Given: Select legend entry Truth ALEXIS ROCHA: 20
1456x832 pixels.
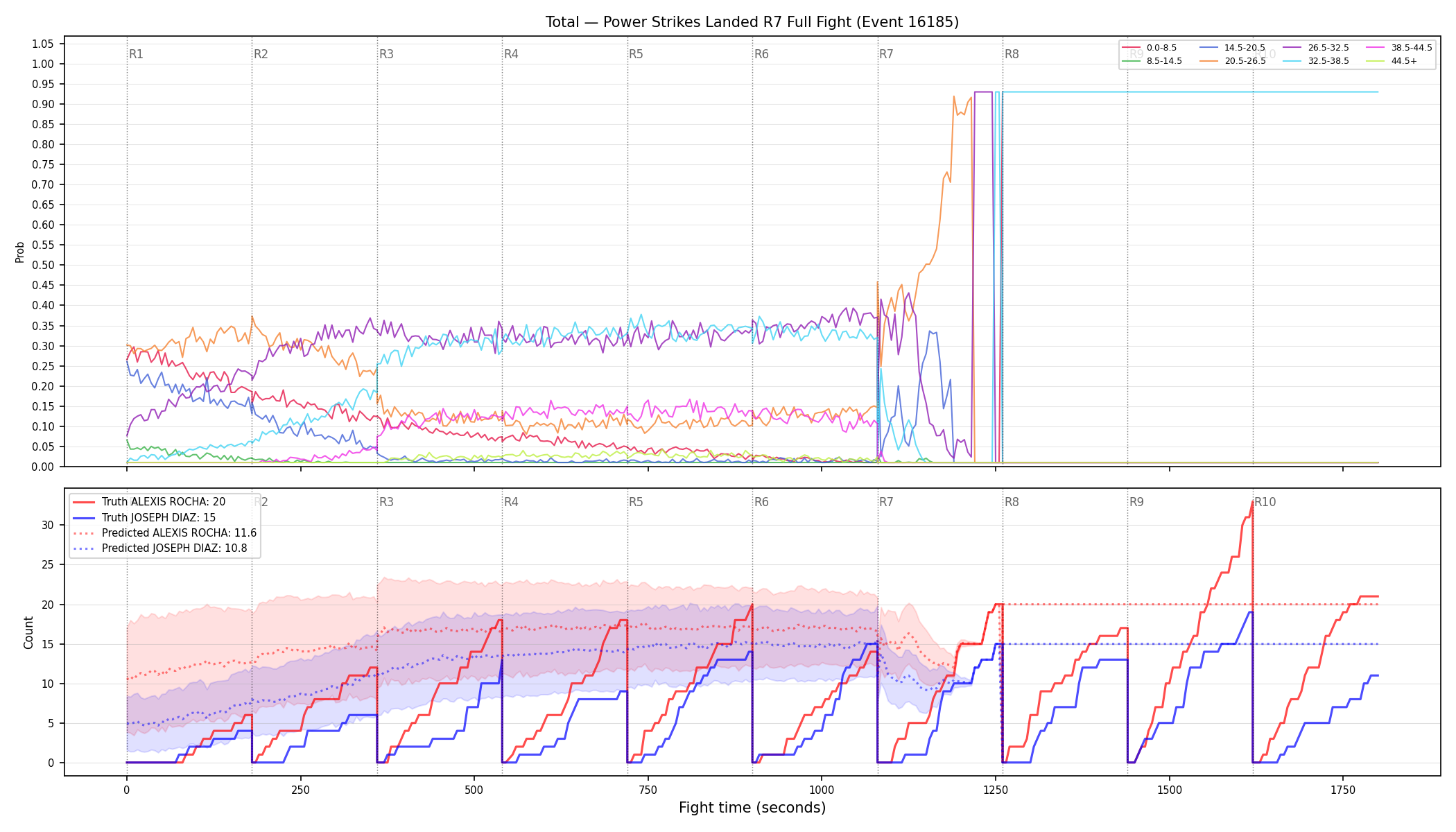Looking at the screenshot, I should (x=149, y=502).
